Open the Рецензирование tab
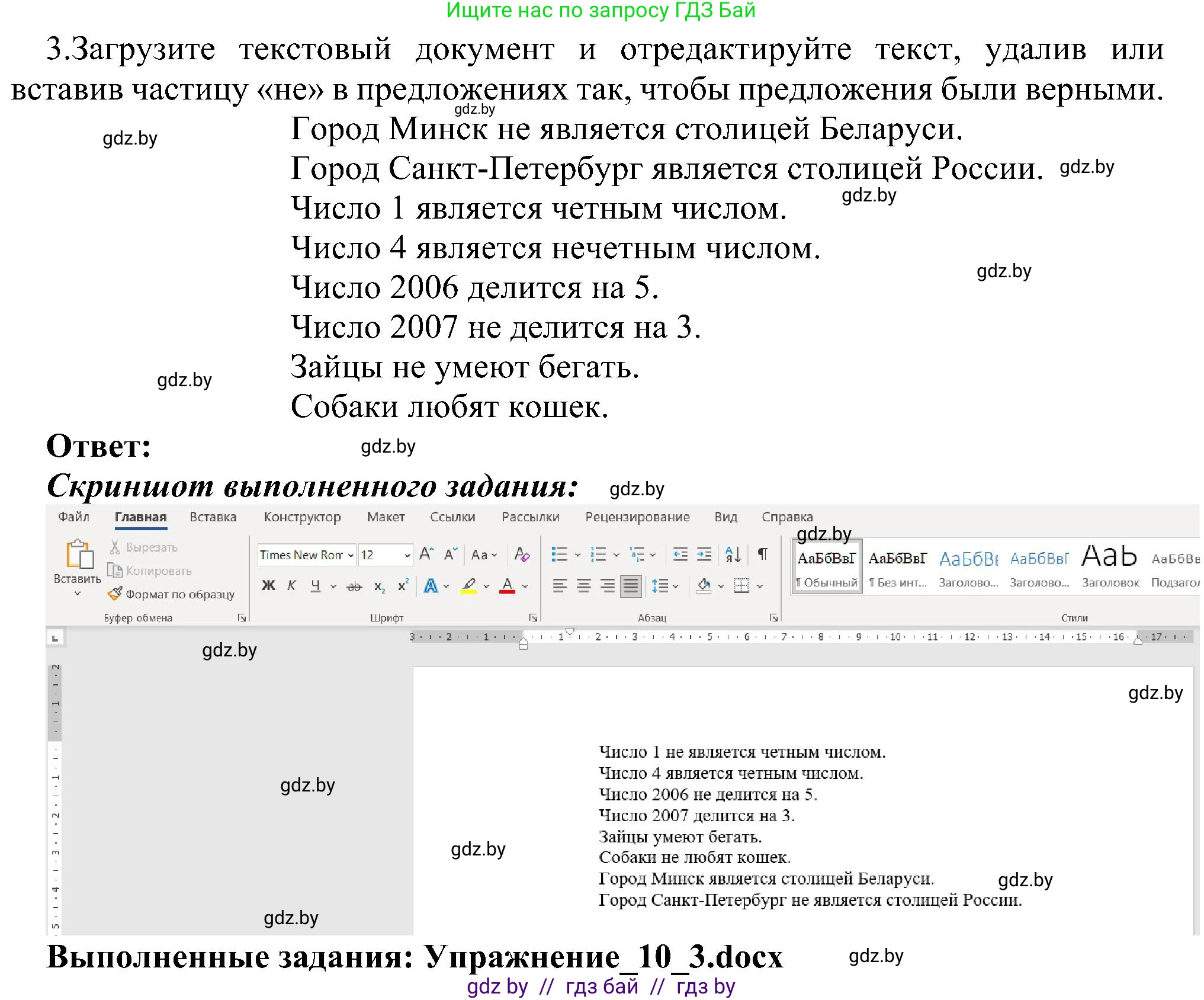 coord(637,517)
